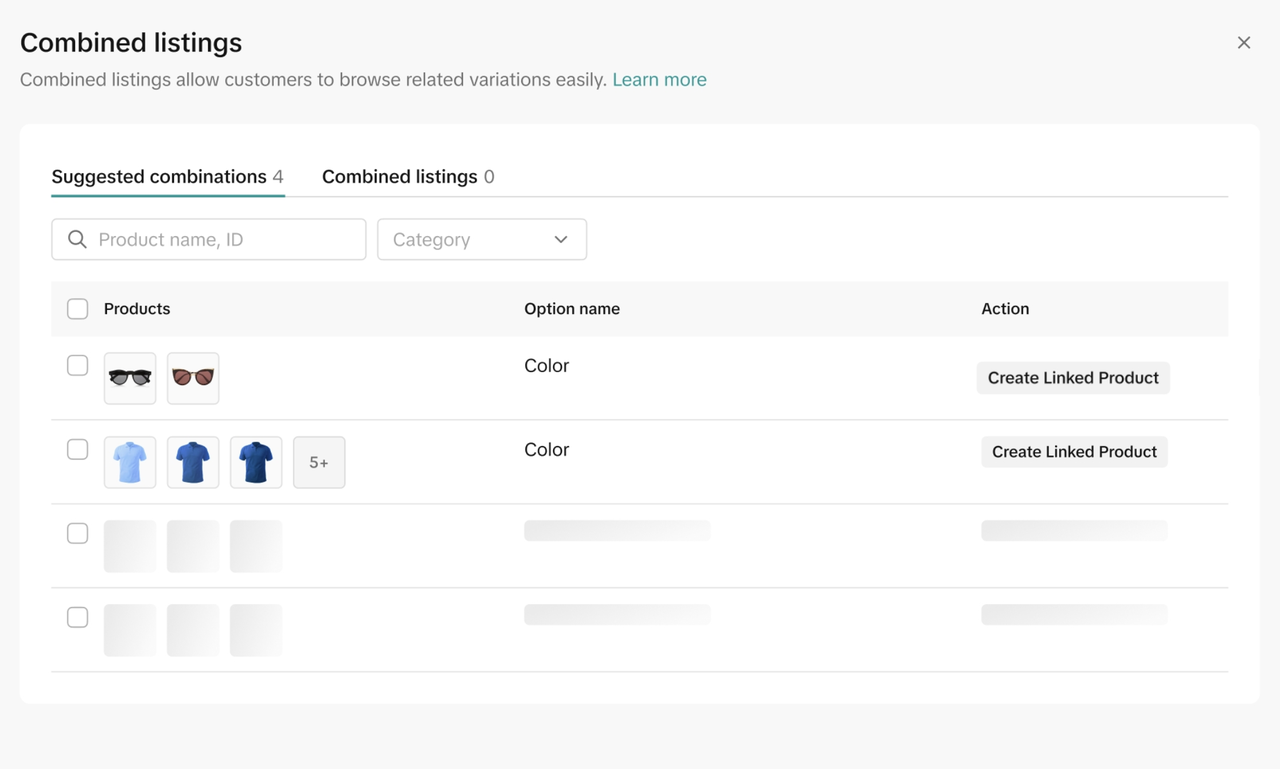Open the Learn more link
The height and width of the screenshot is (769, 1280).
pos(659,80)
